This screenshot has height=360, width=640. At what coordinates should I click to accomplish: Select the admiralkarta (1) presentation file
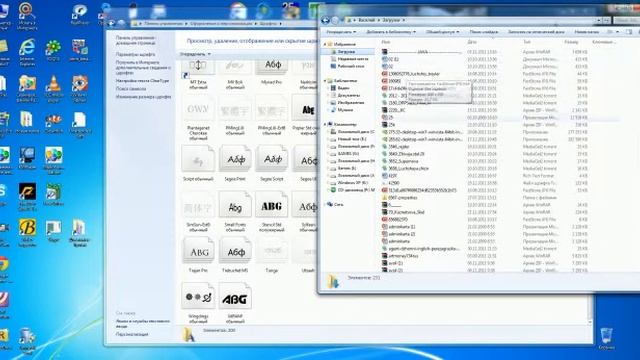point(398,227)
